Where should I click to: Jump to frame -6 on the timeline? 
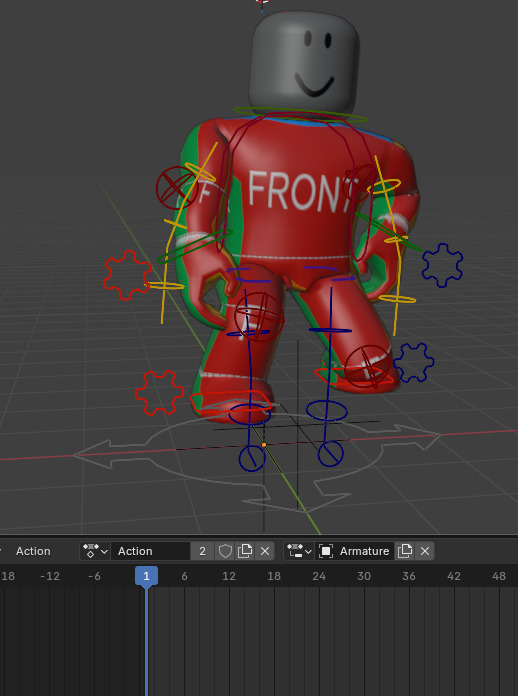click(x=94, y=576)
